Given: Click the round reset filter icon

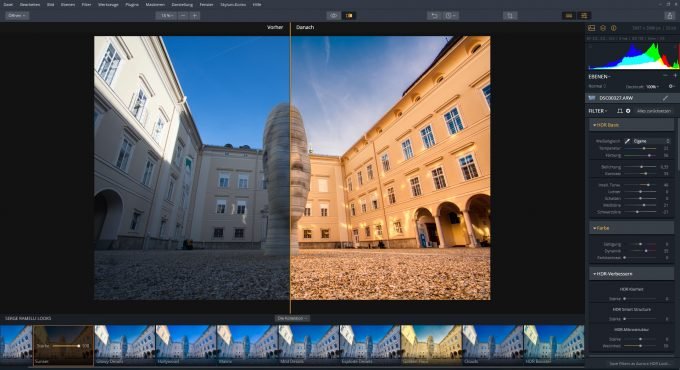Looking at the screenshot, I should (628, 111).
